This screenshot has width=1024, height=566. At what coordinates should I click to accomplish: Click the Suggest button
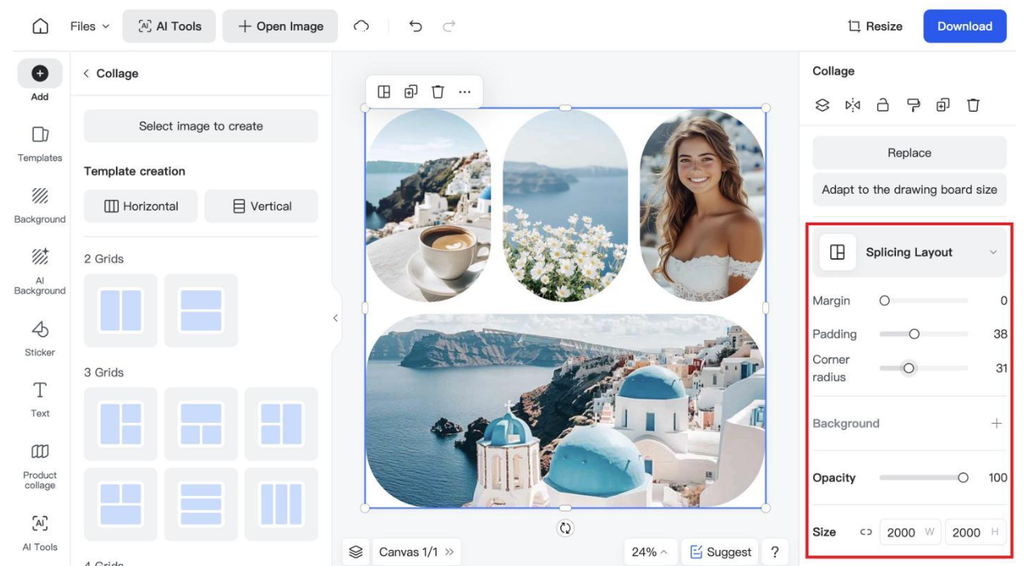pos(720,552)
